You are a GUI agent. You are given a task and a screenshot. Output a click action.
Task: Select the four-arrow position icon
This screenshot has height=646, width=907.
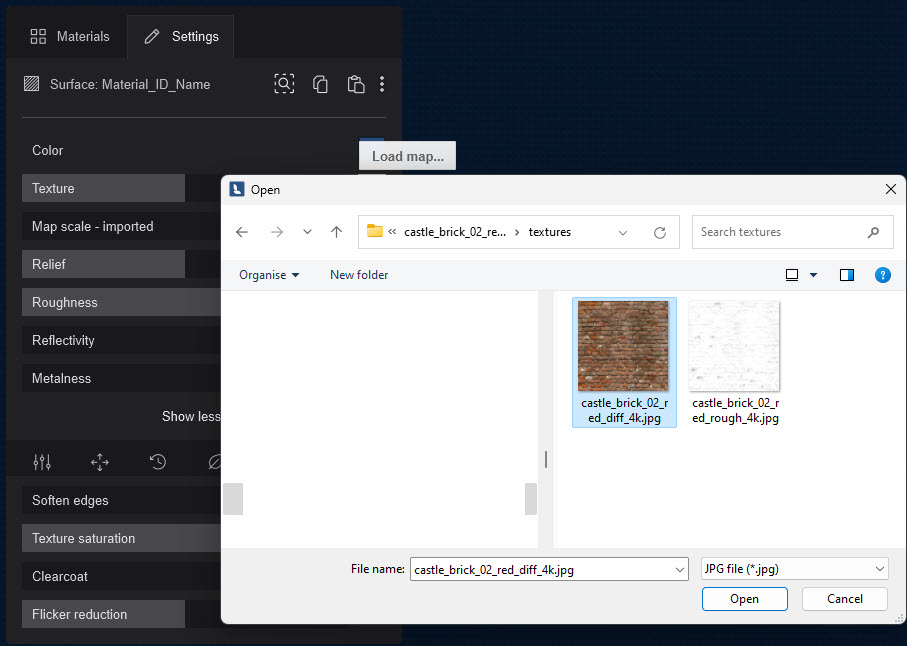point(100,462)
